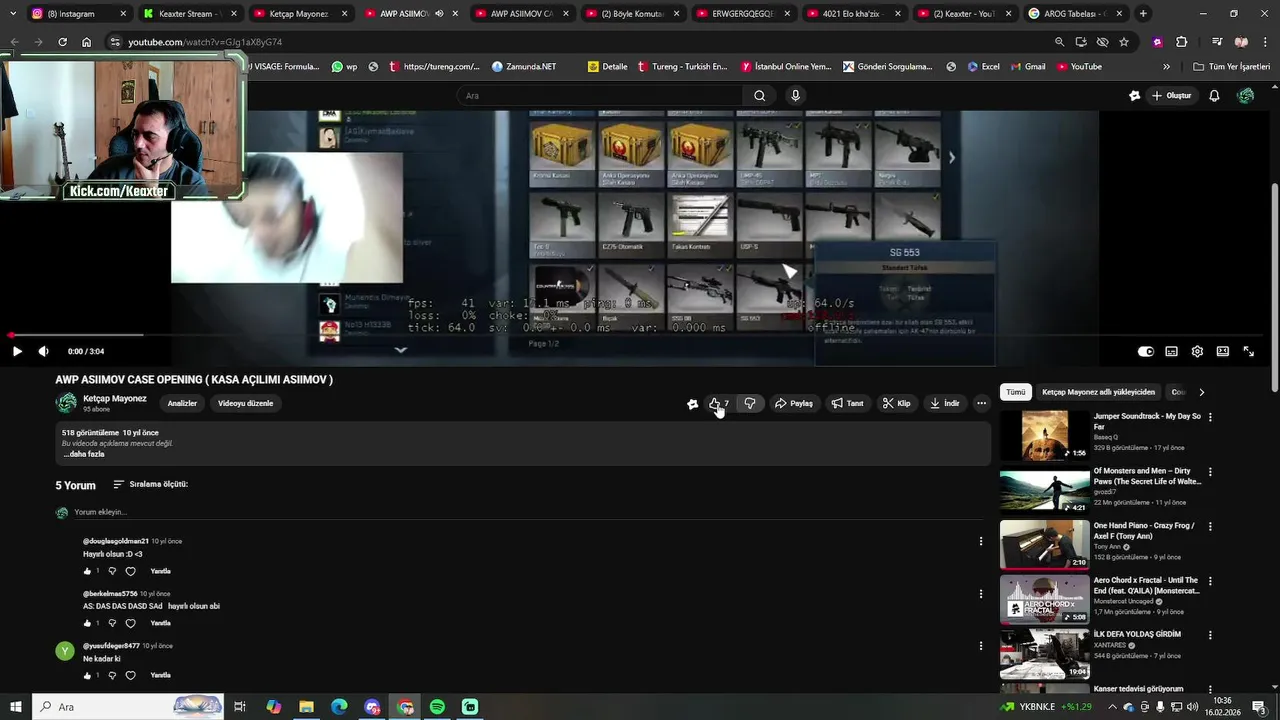Open Microsoft Edge from the taskbar
The width and height of the screenshot is (1280, 720).
click(339, 707)
